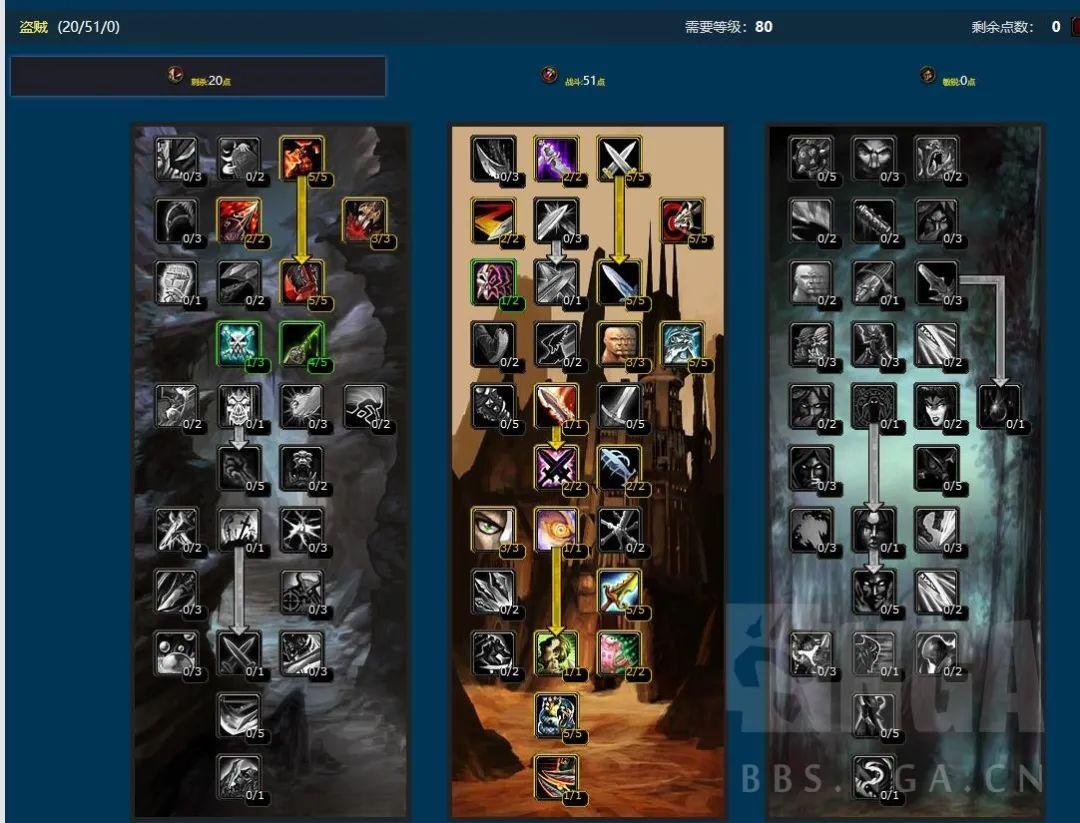
Task: Click Master of Deception (0/3) in Subtlety
Action: click(873, 158)
